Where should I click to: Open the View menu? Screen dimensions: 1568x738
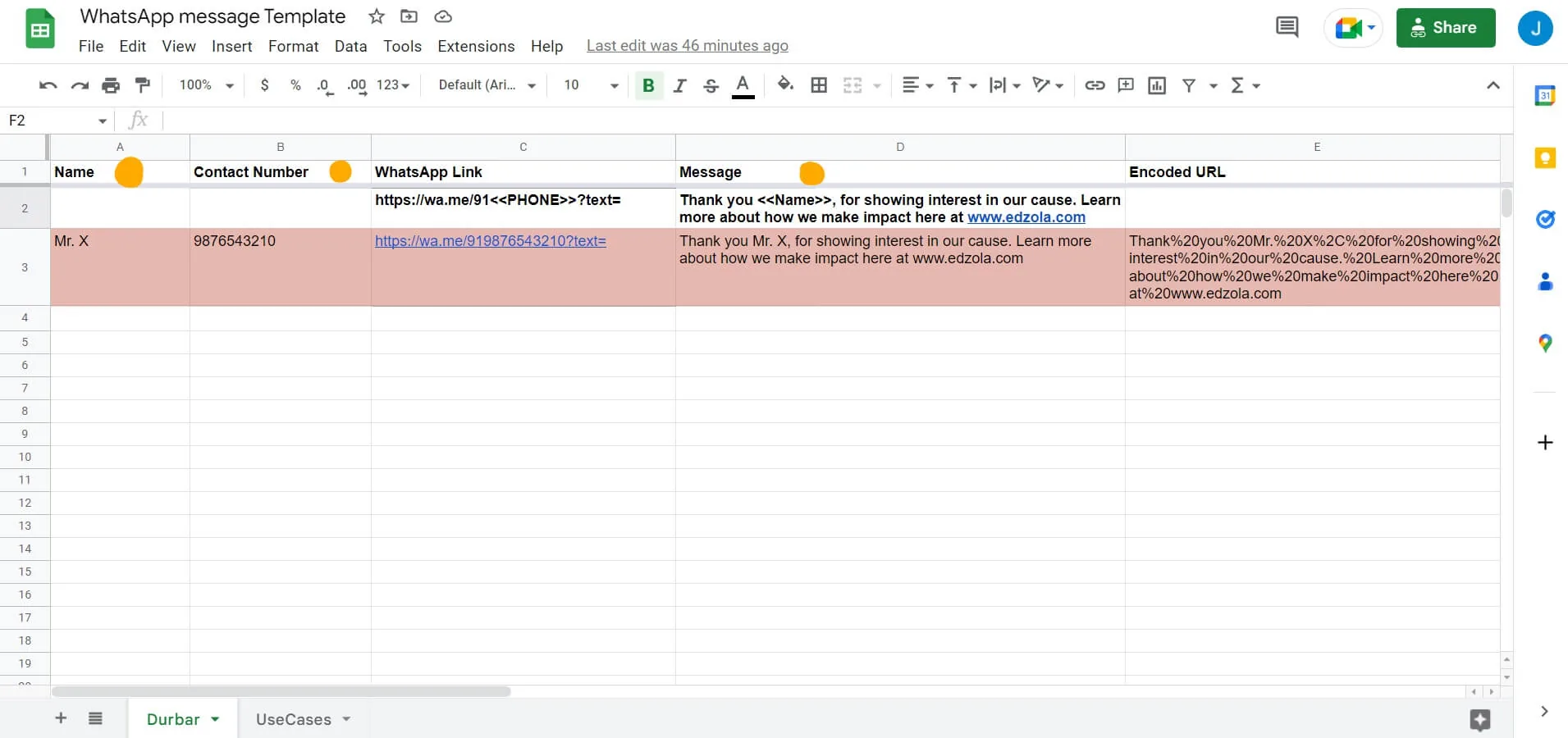point(179,46)
